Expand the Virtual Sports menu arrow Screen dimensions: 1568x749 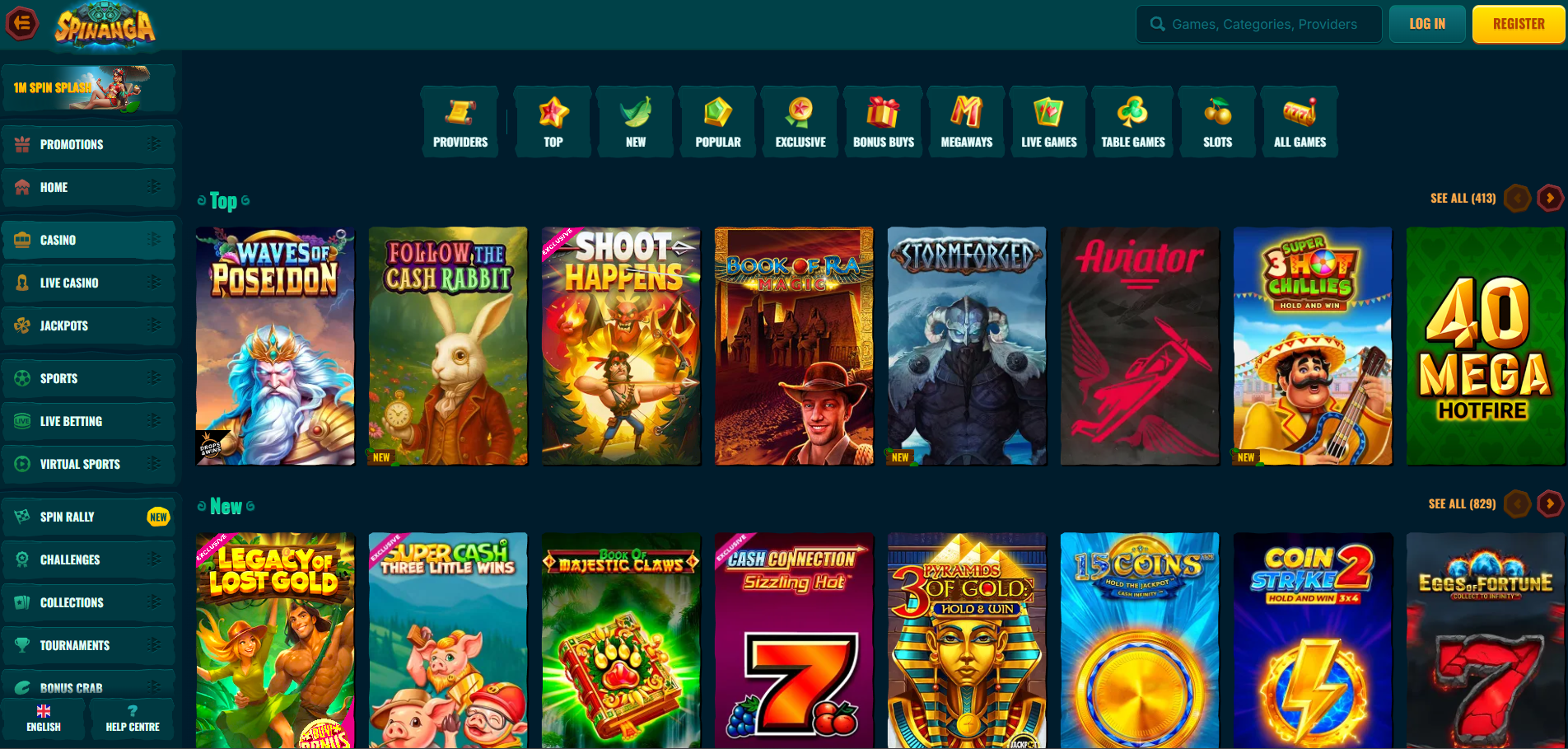pyautogui.click(x=153, y=464)
